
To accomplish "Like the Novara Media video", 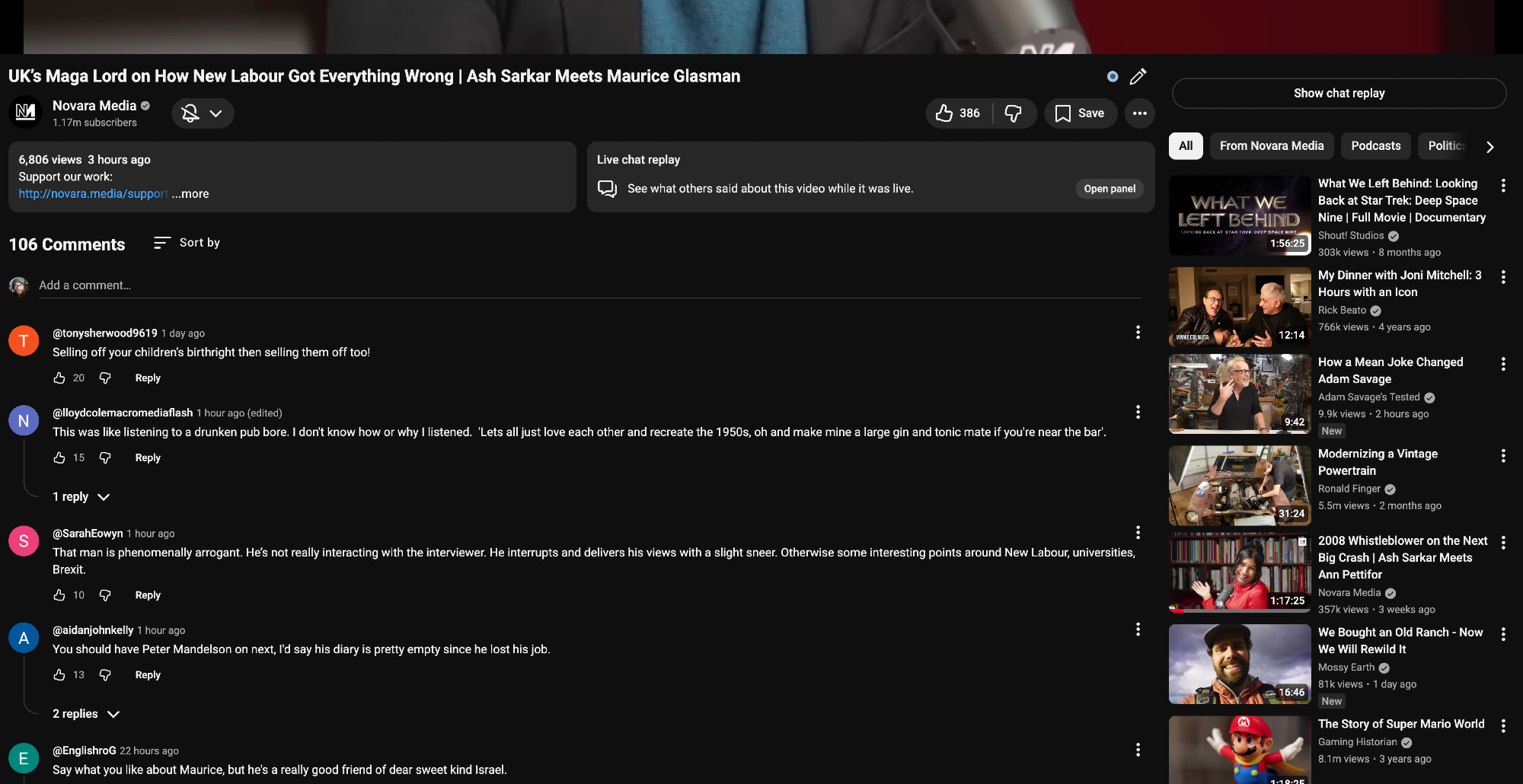I will click(x=956, y=113).
